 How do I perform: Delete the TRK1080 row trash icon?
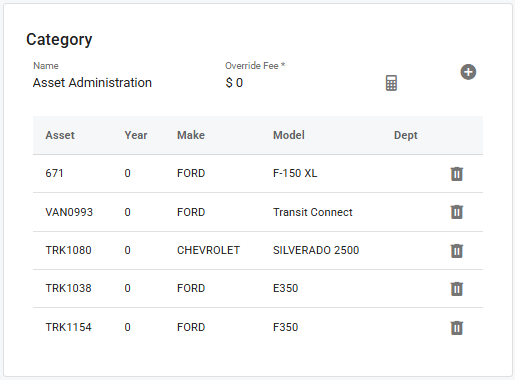(x=457, y=251)
